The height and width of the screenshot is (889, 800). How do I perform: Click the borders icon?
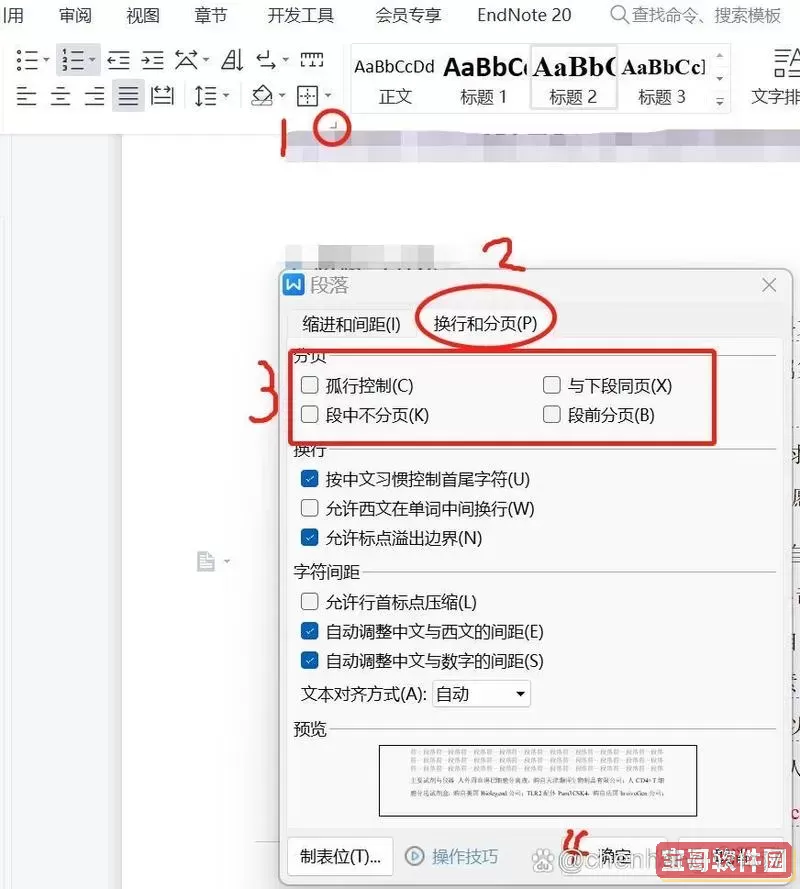[307, 96]
